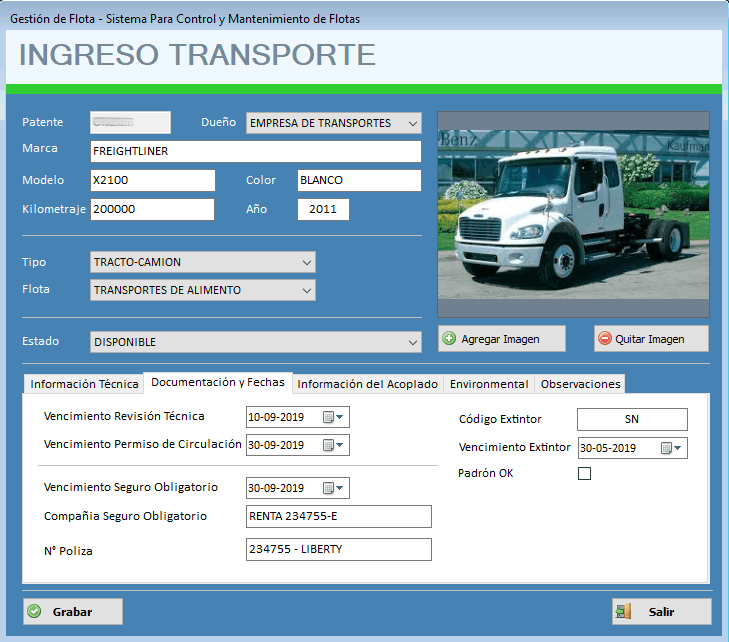Click the red minus icon on Quitar Imagen
Viewport: 729px width, 642px height.
(604, 338)
